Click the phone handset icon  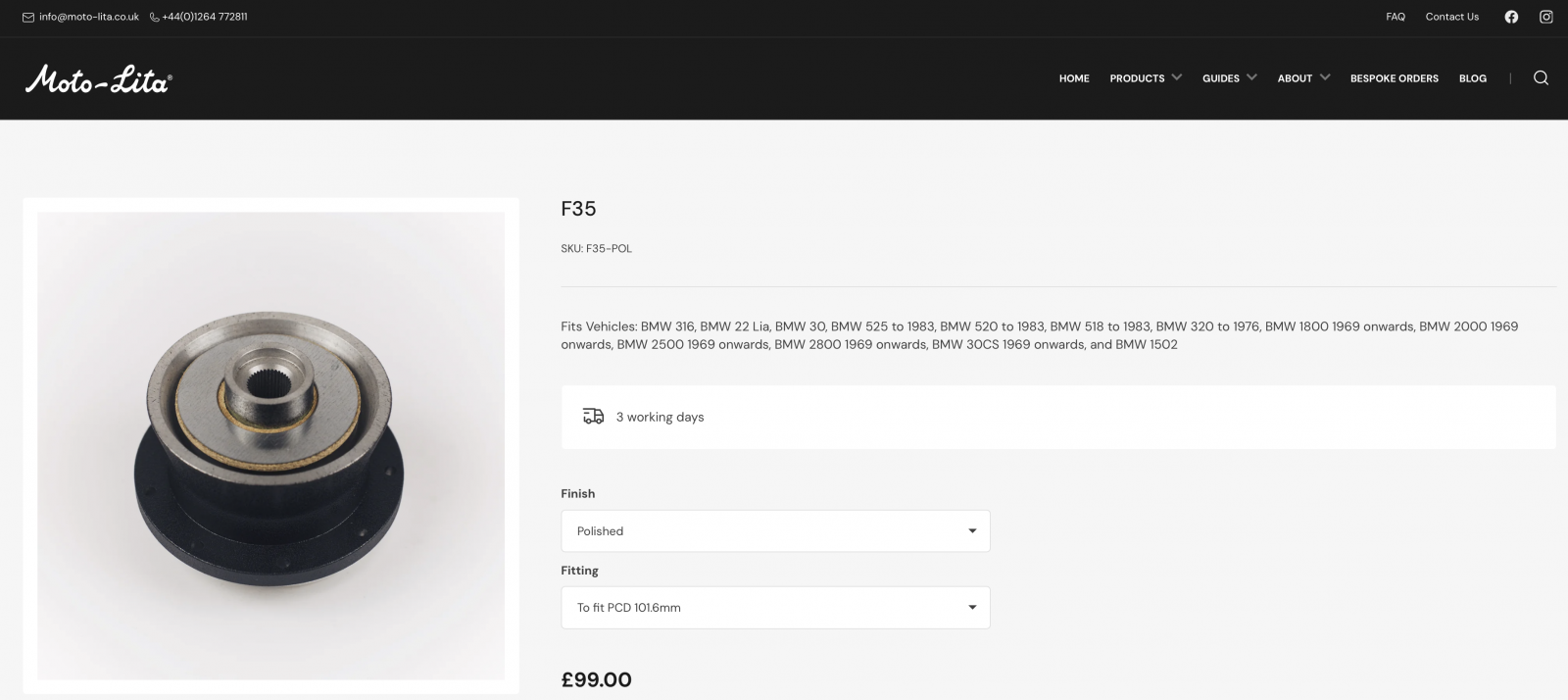[x=155, y=17]
